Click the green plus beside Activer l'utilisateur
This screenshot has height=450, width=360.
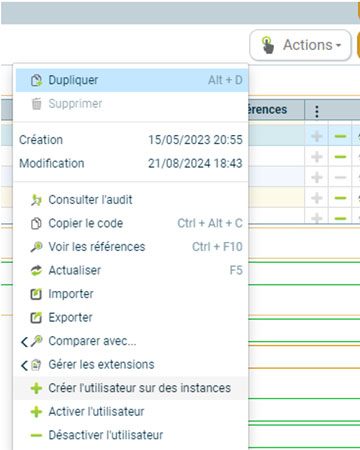pyautogui.click(x=36, y=412)
